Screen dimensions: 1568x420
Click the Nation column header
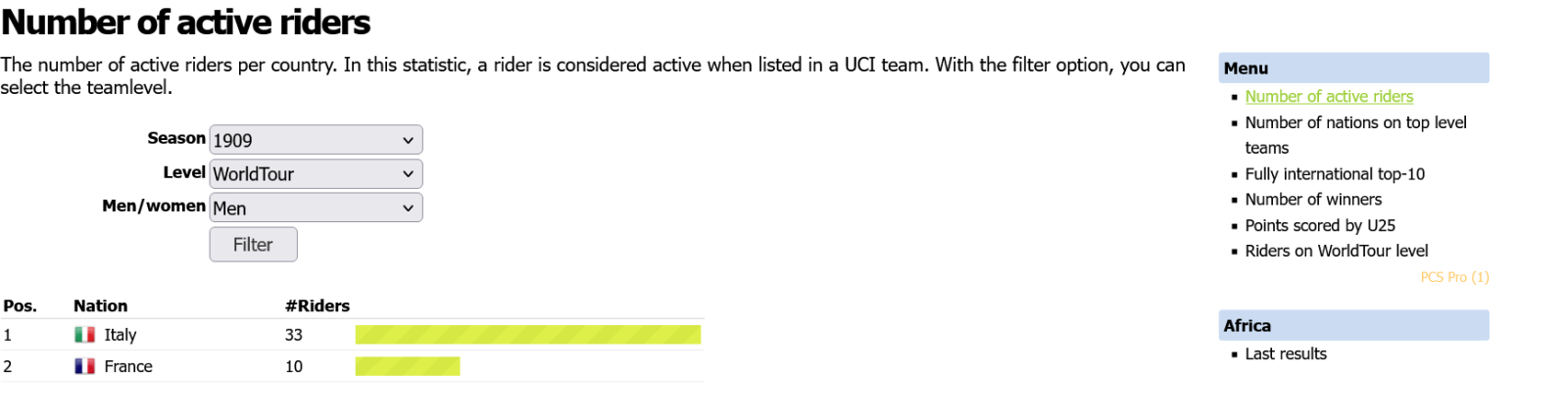pyautogui.click(x=101, y=305)
